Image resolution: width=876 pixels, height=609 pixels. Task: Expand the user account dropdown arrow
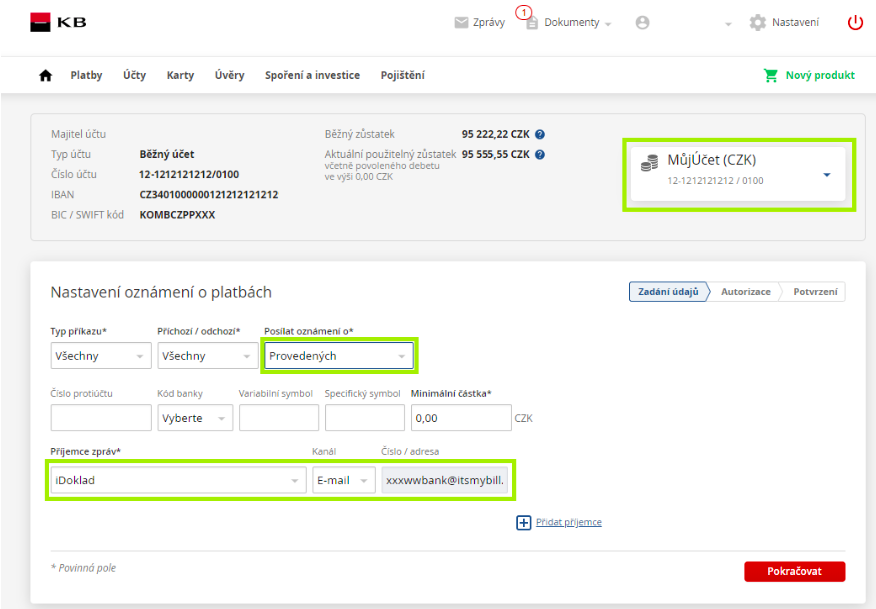pos(728,24)
